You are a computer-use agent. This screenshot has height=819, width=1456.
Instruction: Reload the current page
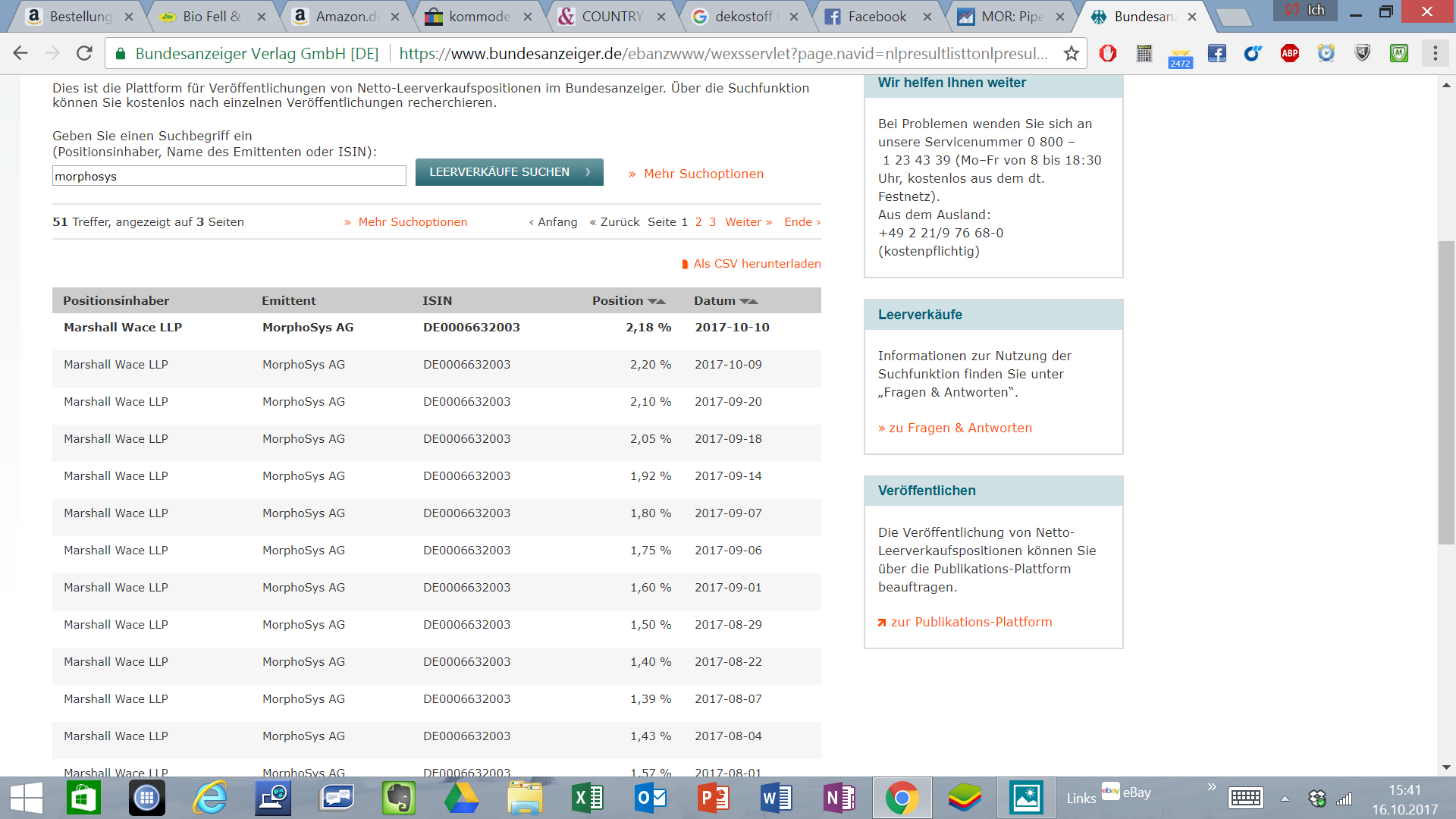tap(84, 54)
